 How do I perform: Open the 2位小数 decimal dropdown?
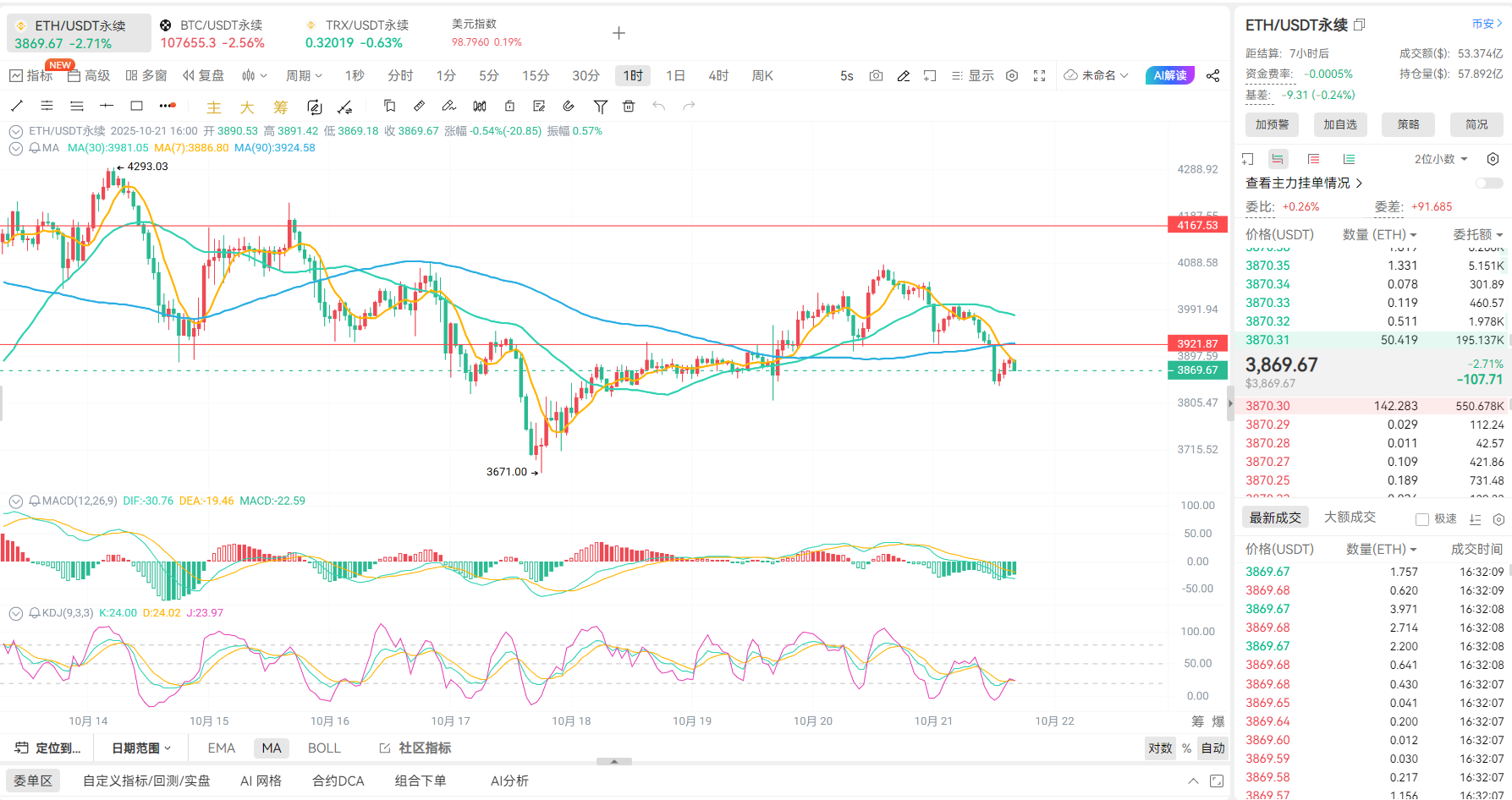[1440, 159]
